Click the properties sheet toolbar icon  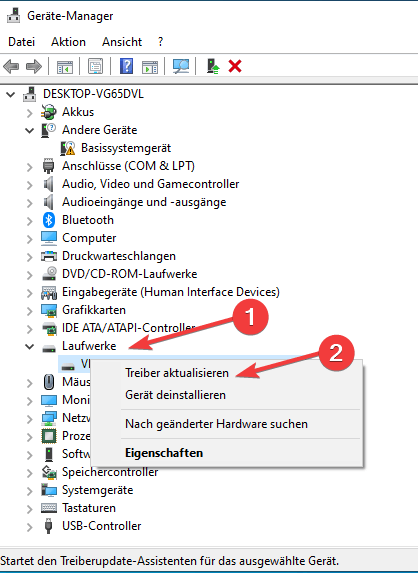click(95, 67)
